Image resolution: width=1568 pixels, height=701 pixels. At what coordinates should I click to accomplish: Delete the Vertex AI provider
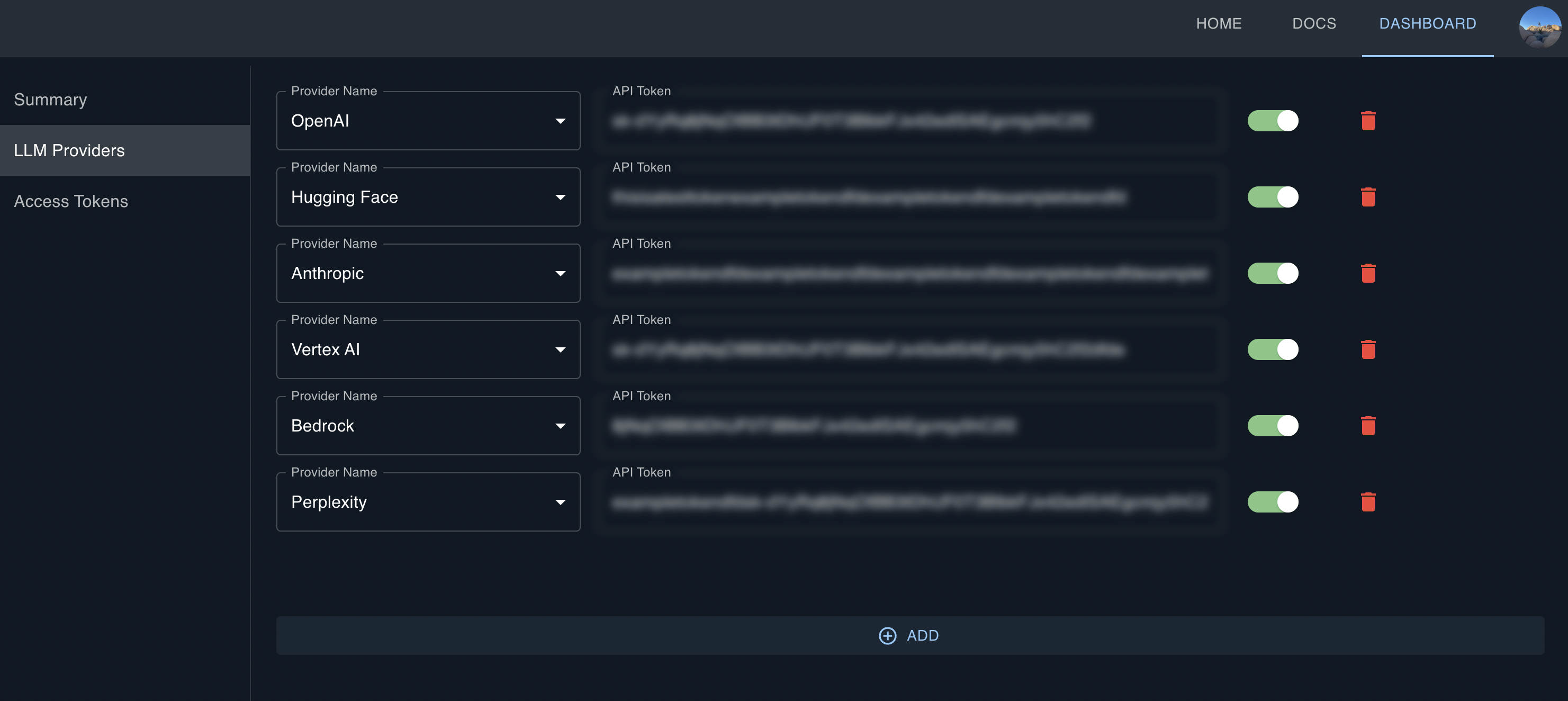(x=1368, y=349)
